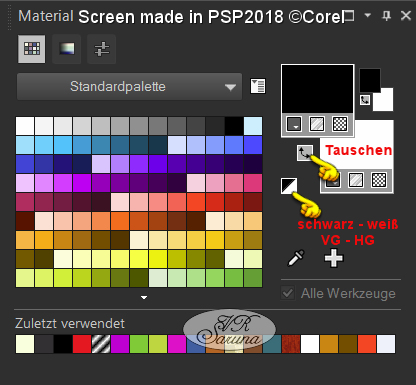Select the eyedropper sample color tool
This screenshot has height=385, width=416.
point(296,258)
